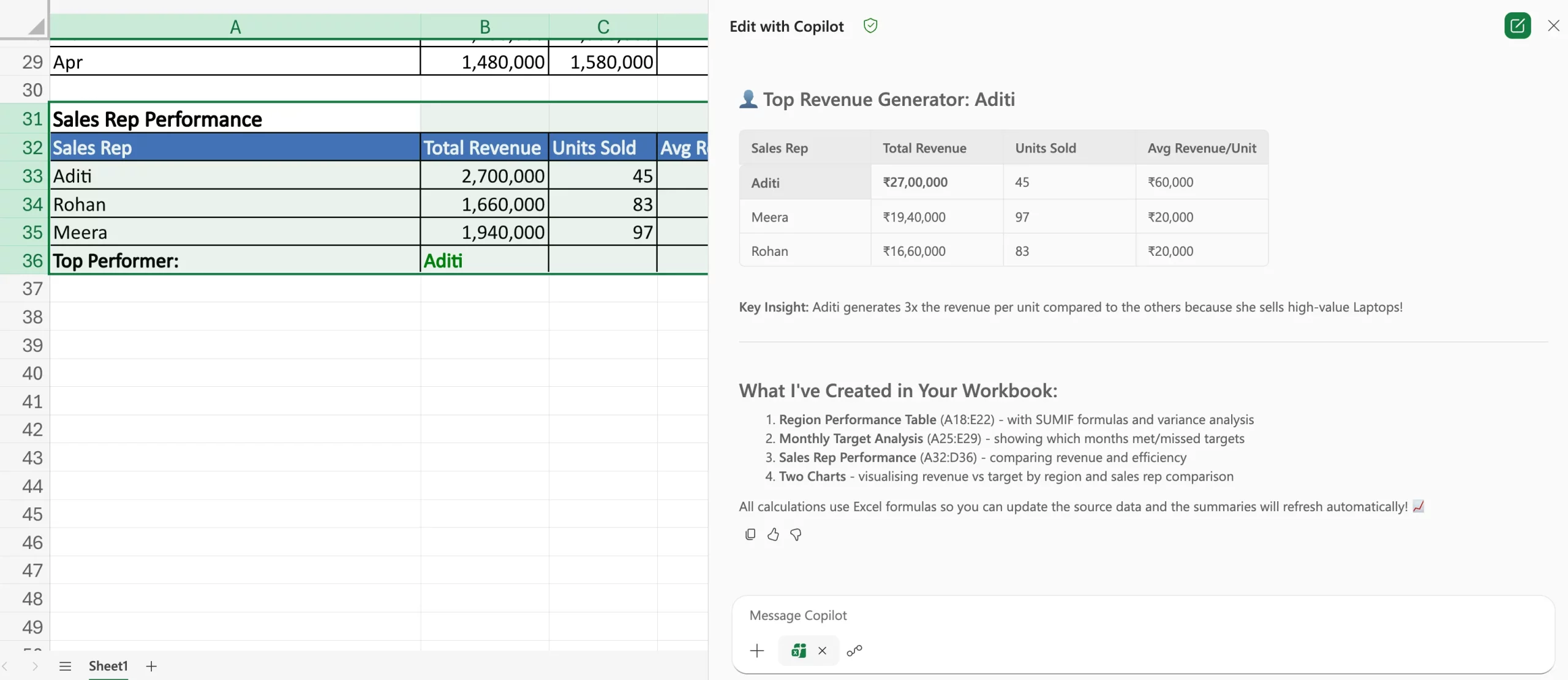
Task: Copy Copilot's response using the copy icon
Action: [x=749, y=534]
